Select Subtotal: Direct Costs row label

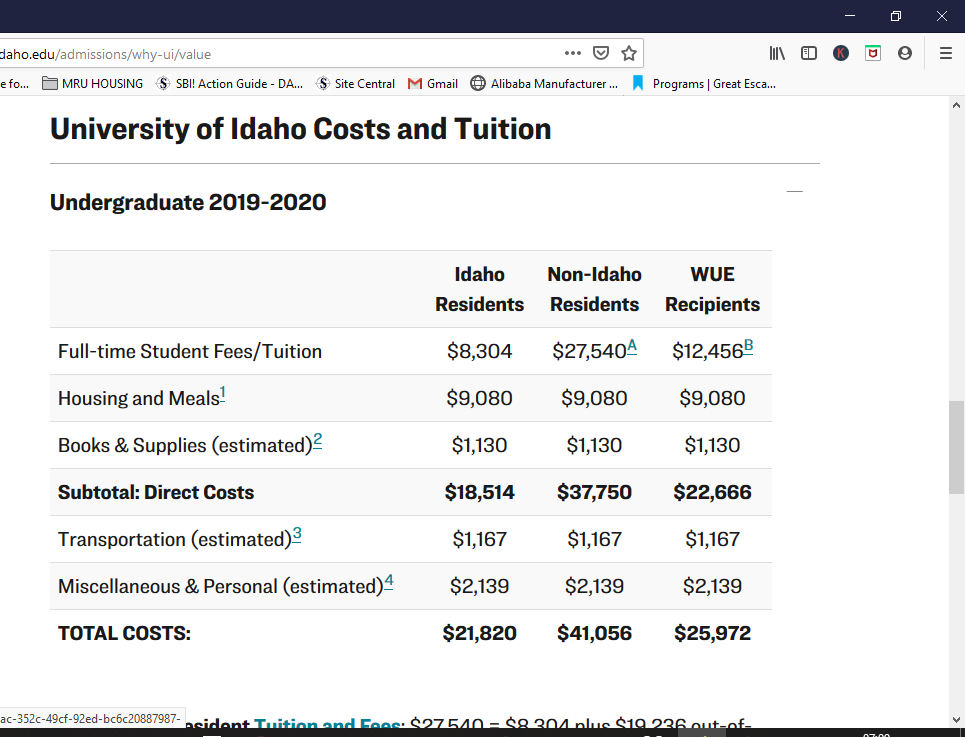point(156,492)
